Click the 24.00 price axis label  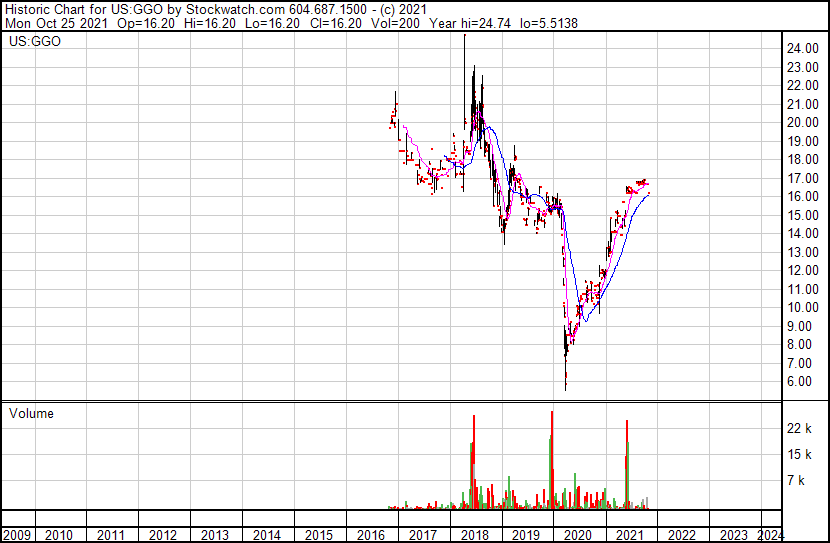coord(803,49)
